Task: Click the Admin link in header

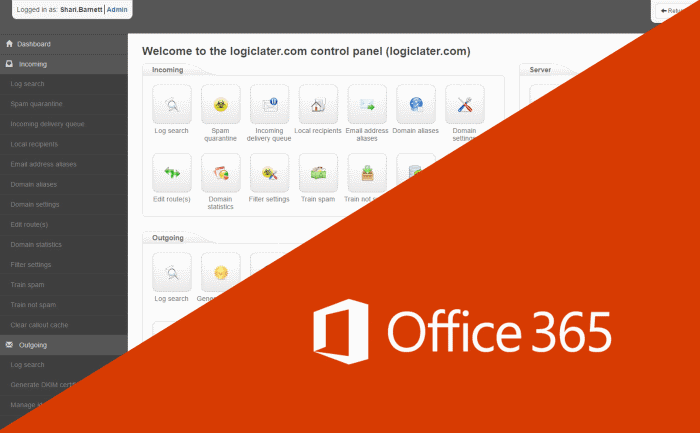Action: [x=117, y=9]
